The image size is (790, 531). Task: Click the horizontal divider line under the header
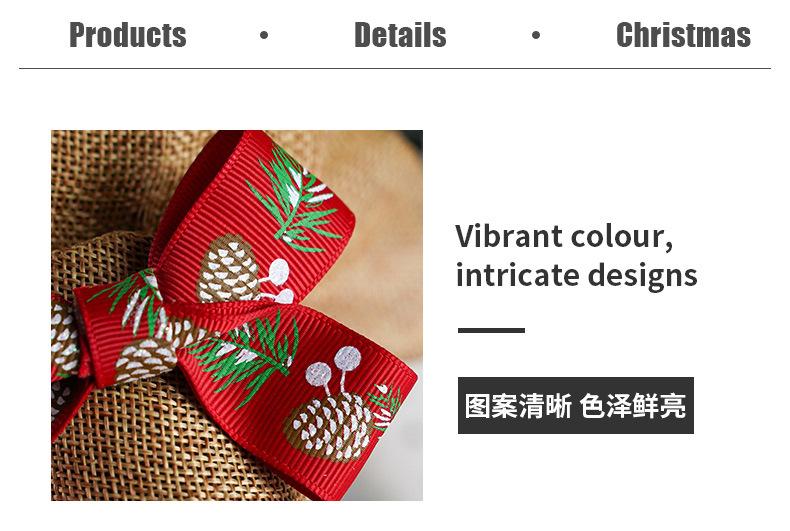coord(395,68)
